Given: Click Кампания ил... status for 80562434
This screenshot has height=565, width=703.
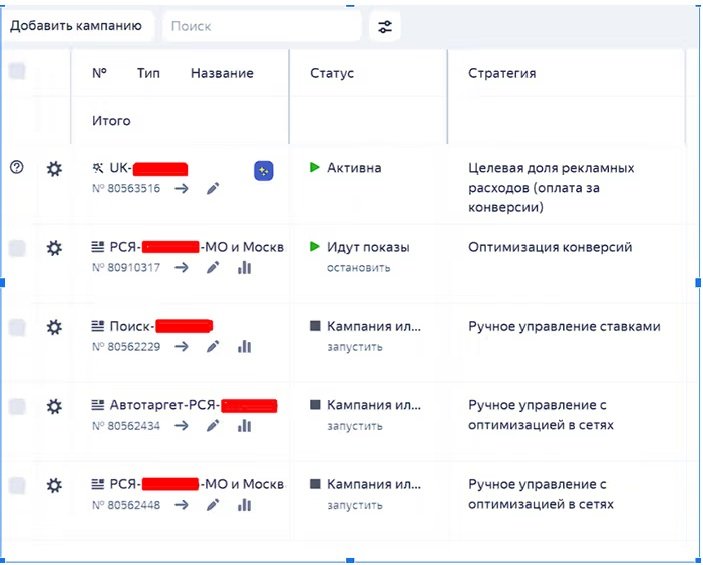Looking at the screenshot, I should tap(374, 405).
